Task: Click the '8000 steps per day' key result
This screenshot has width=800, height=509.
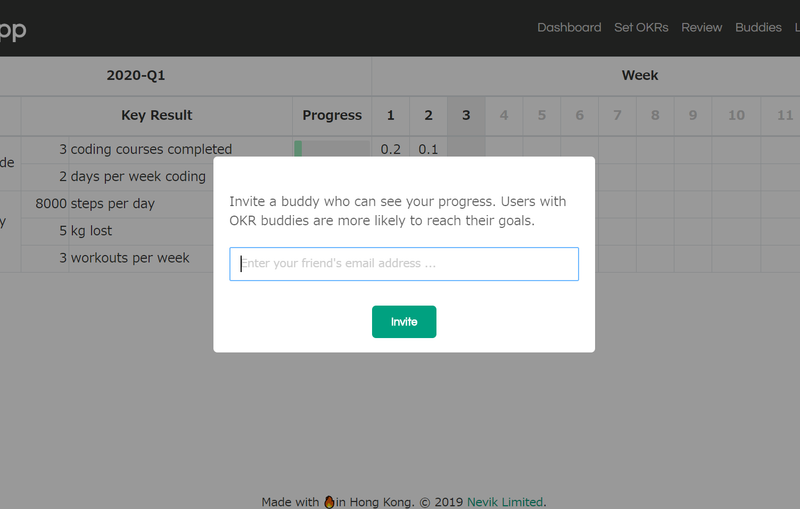Action: (95, 203)
